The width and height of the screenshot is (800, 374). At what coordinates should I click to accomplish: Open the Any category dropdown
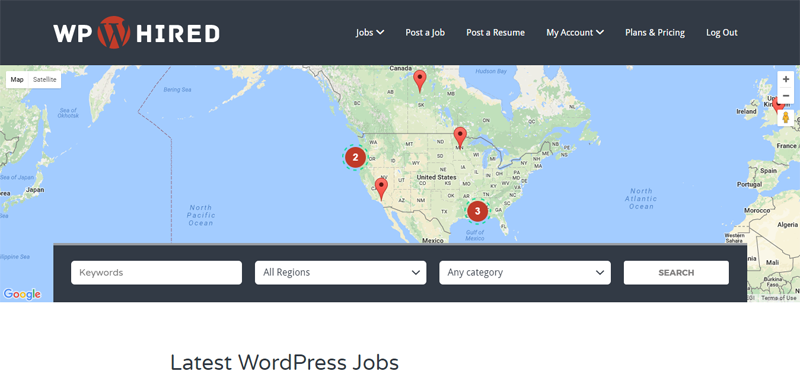[524, 272]
